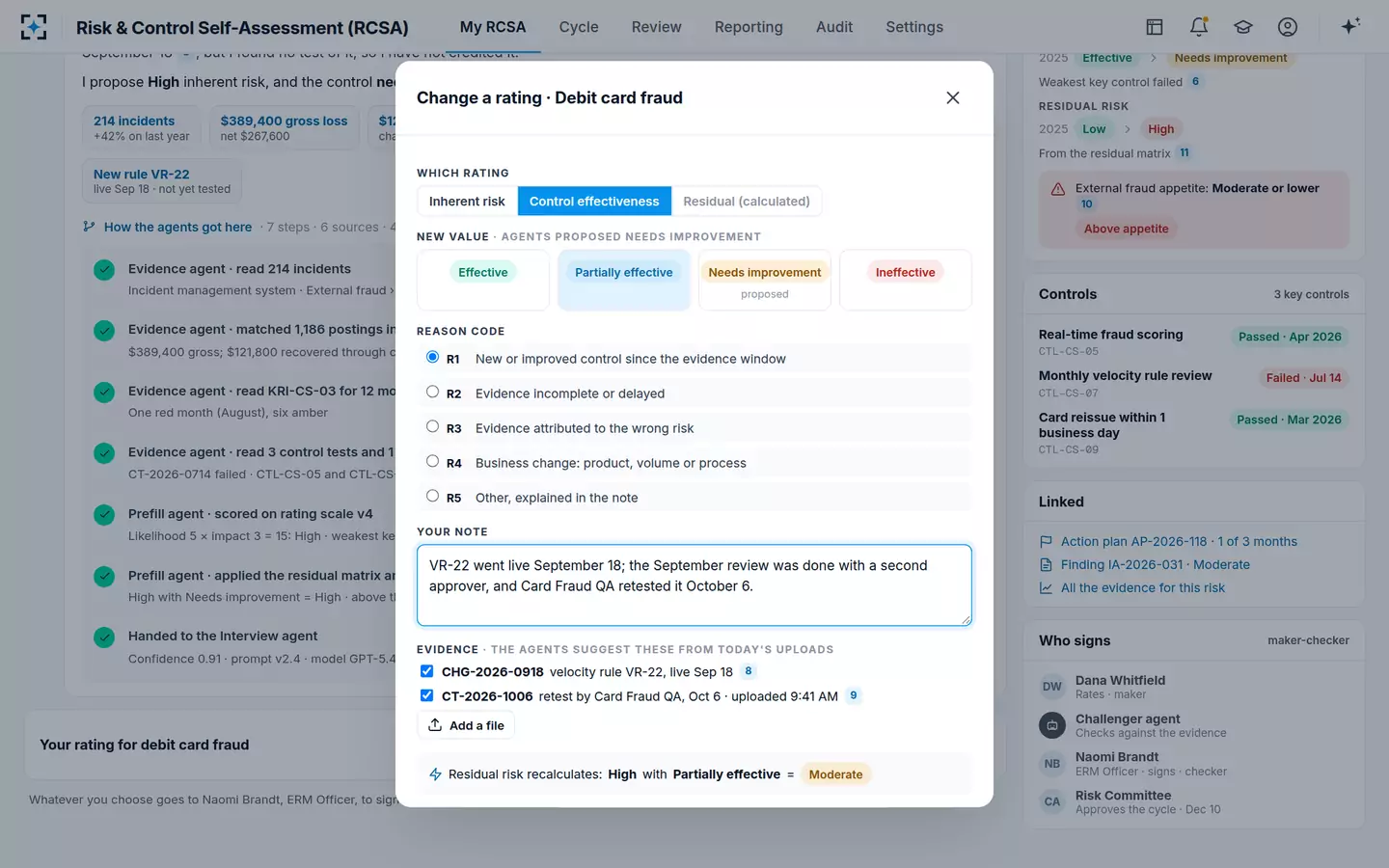Select reason code R1 radio button
Viewport: 1389px width, 868px height.
(432, 357)
